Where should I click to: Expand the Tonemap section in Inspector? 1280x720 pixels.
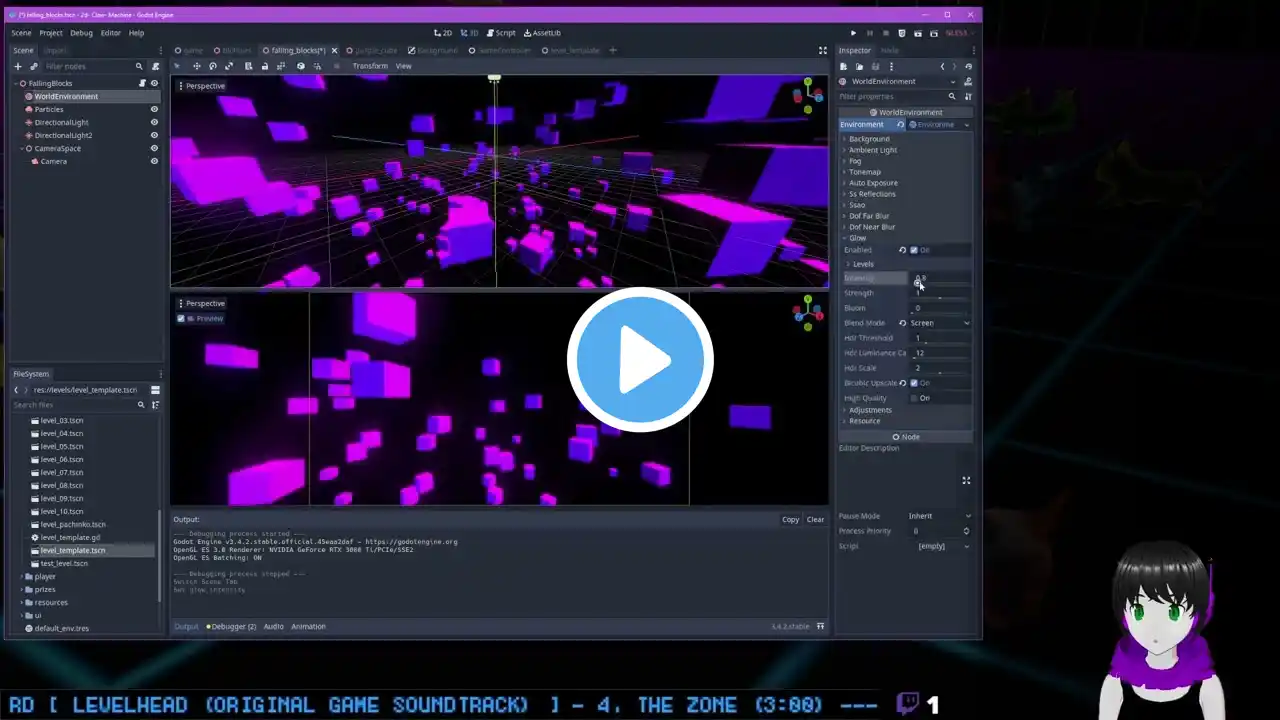click(x=864, y=172)
